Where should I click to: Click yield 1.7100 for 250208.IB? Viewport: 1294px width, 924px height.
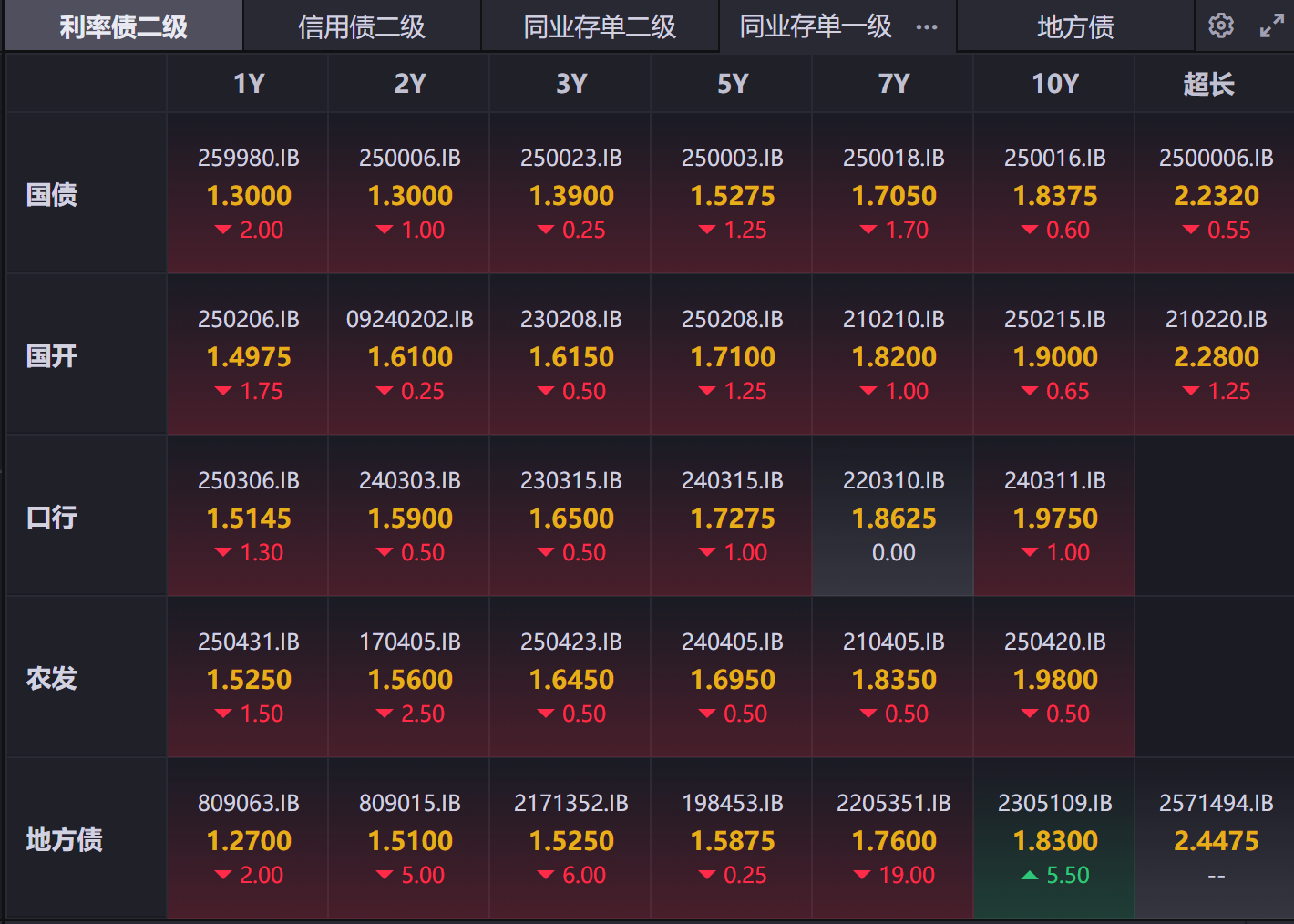[x=733, y=357]
